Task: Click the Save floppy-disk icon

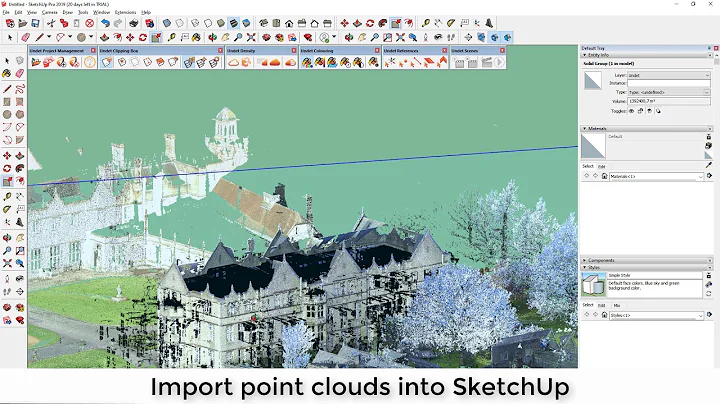Action: point(35,23)
